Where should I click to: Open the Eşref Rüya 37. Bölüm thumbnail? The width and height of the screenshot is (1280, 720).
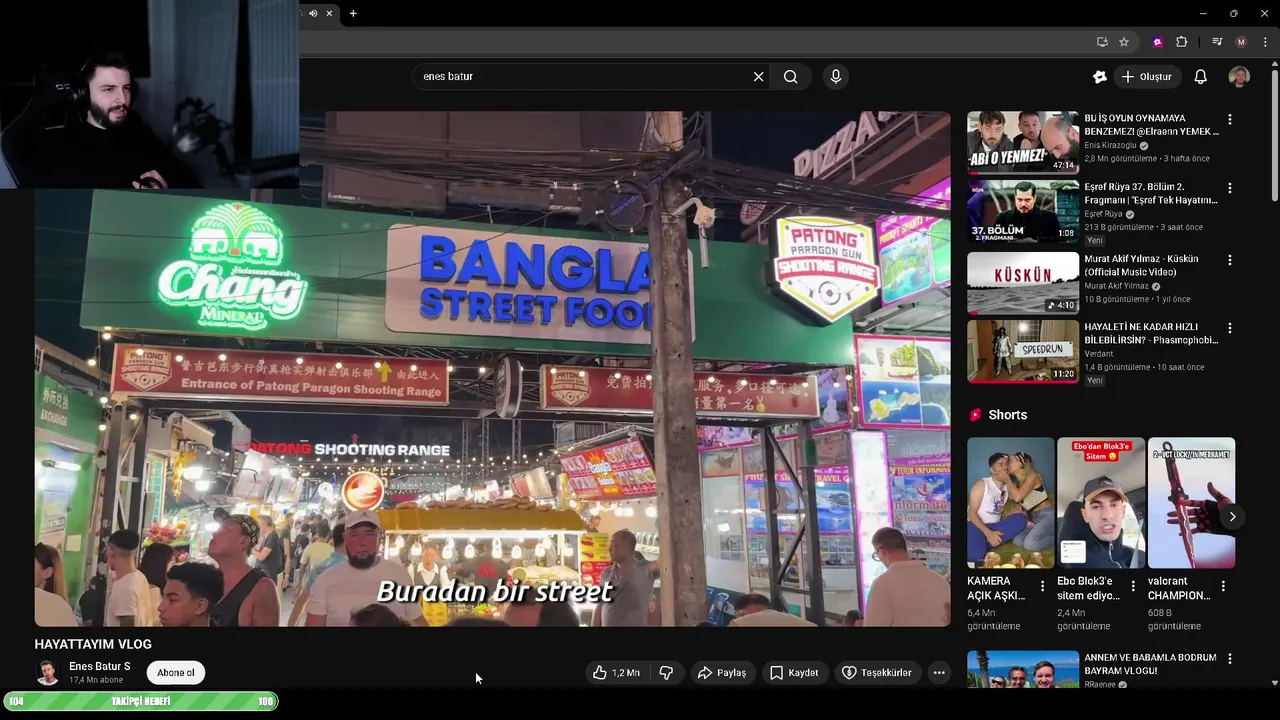pyautogui.click(x=1023, y=210)
